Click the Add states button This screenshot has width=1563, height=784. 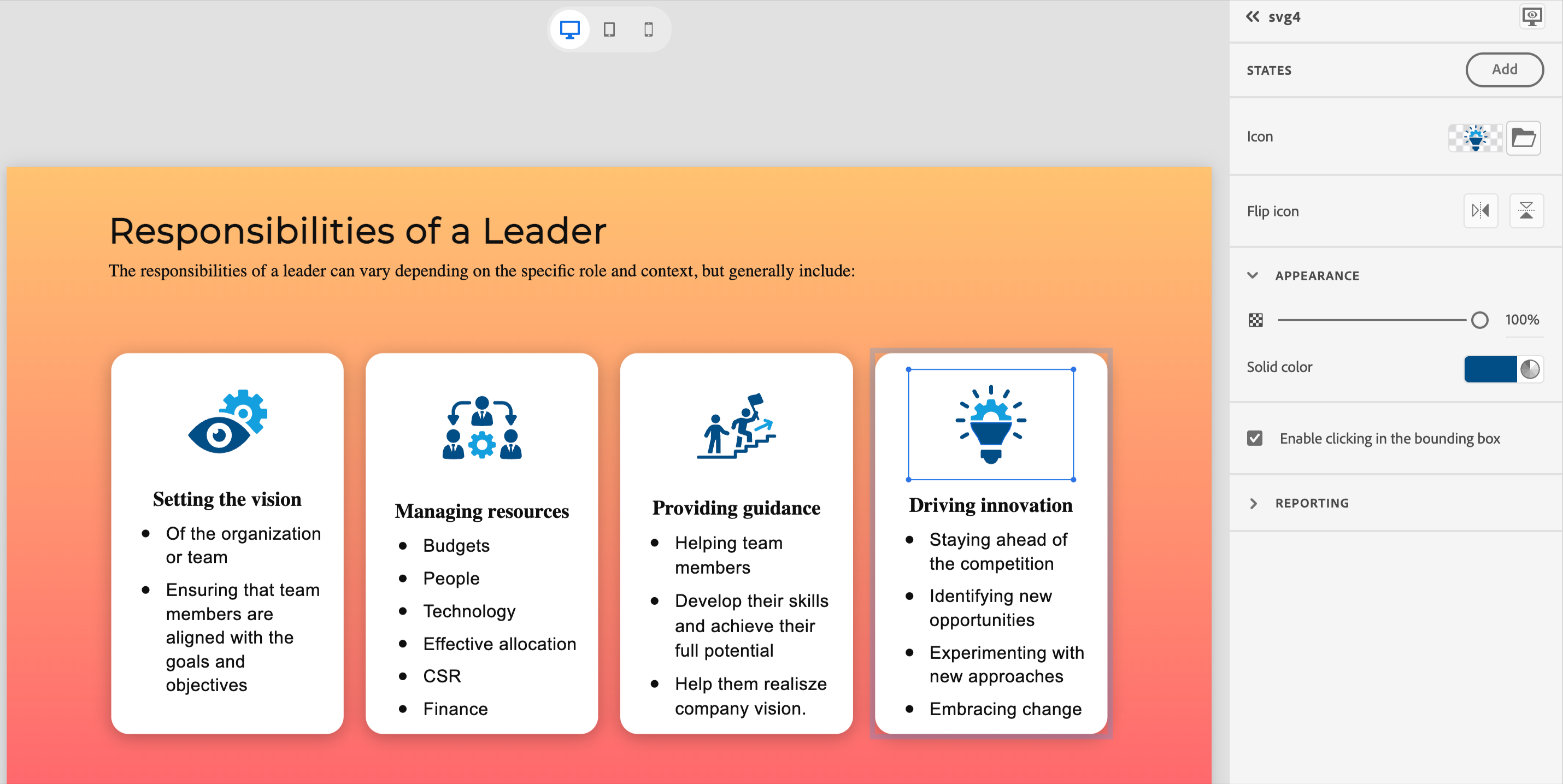[1504, 70]
